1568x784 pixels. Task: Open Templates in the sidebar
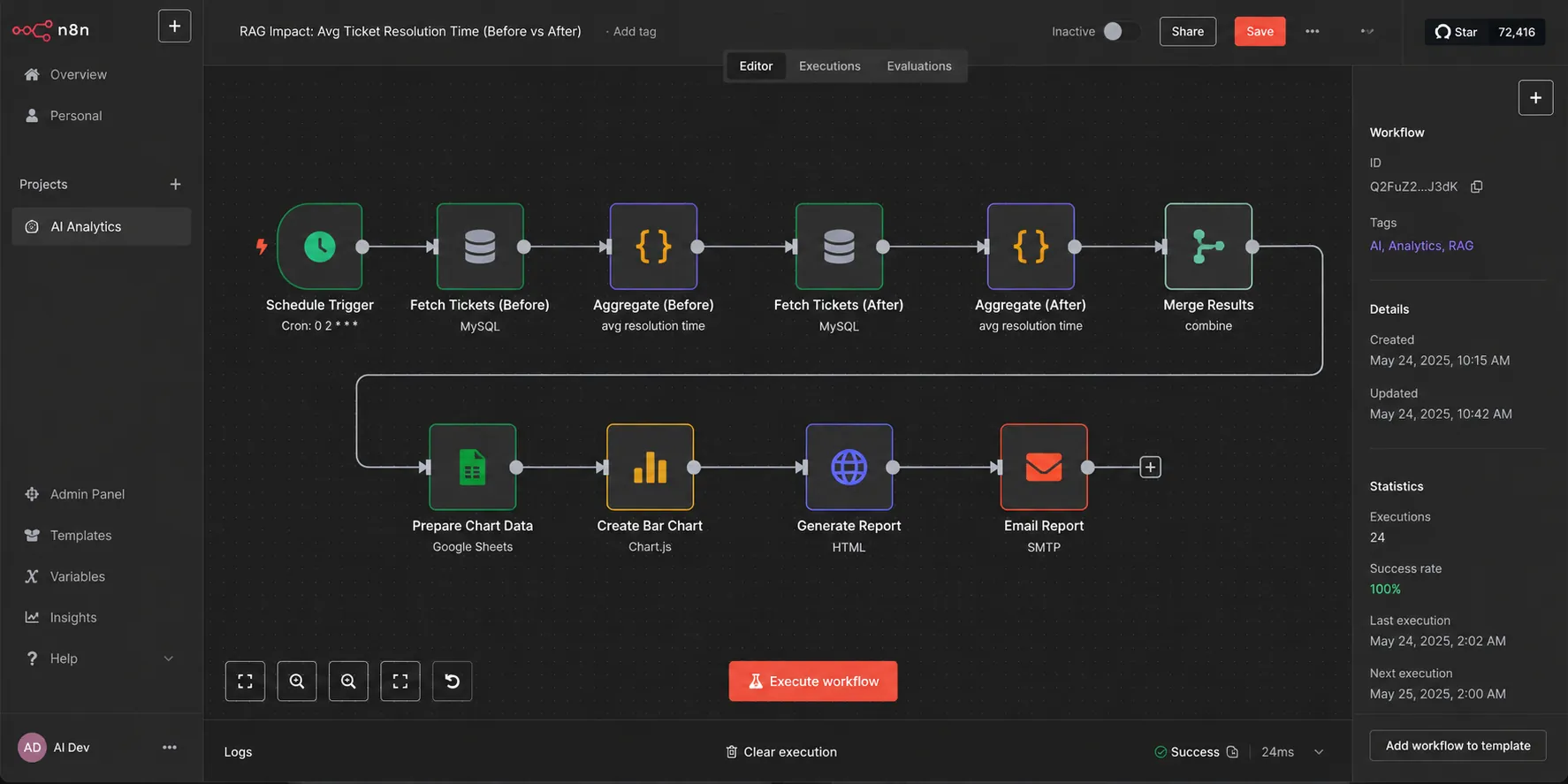click(x=80, y=536)
